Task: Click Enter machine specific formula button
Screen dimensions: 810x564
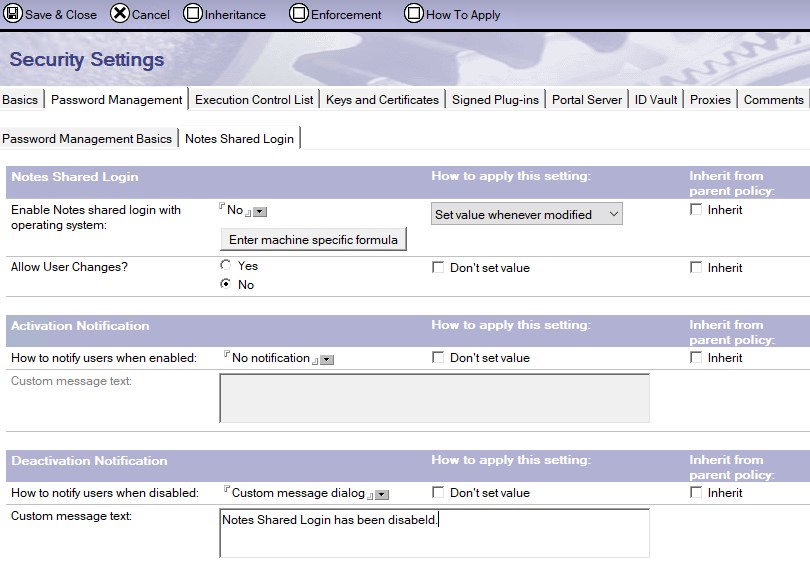Action: tap(314, 240)
